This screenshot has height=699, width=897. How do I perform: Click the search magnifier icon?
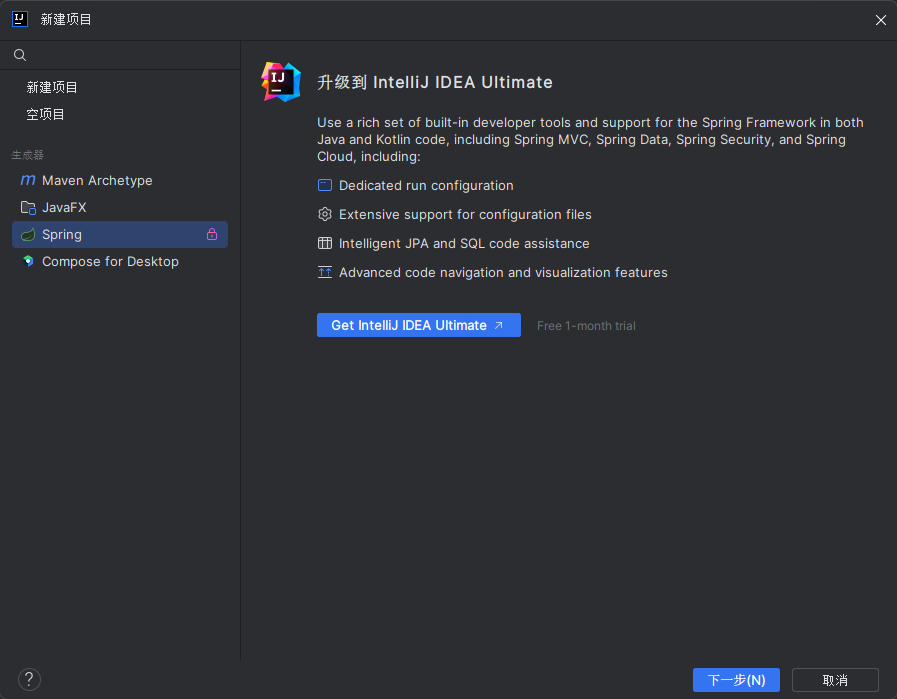coord(20,56)
